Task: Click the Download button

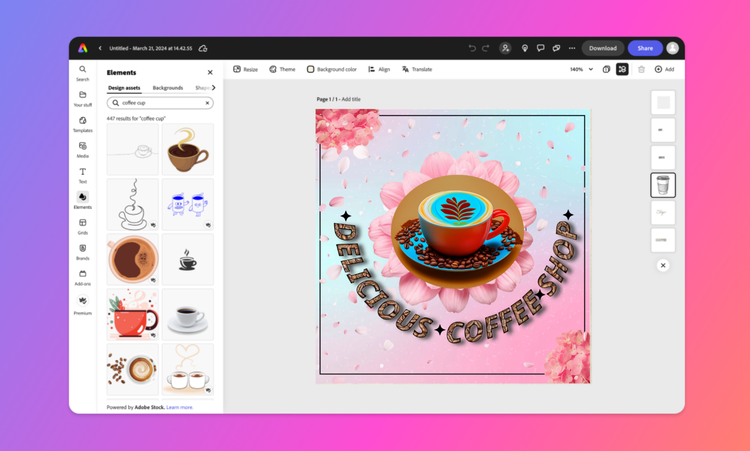Action: pos(603,48)
